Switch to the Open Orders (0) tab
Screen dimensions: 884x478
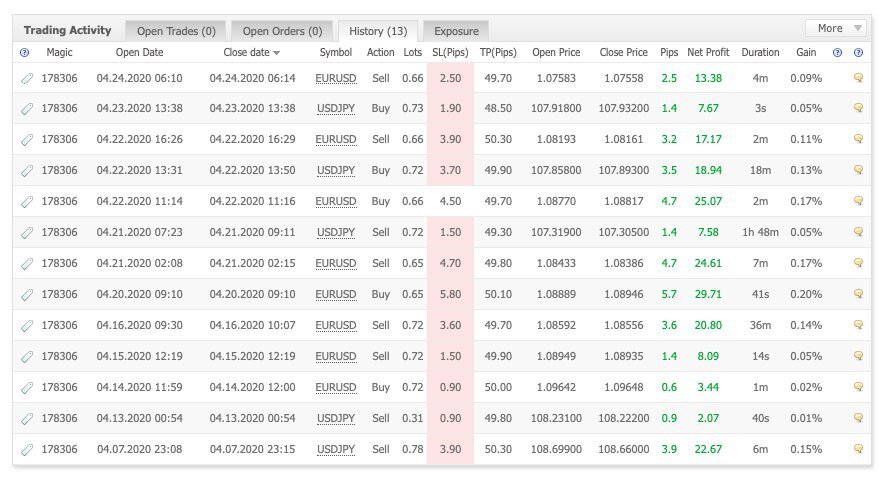(x=282, y=31)
